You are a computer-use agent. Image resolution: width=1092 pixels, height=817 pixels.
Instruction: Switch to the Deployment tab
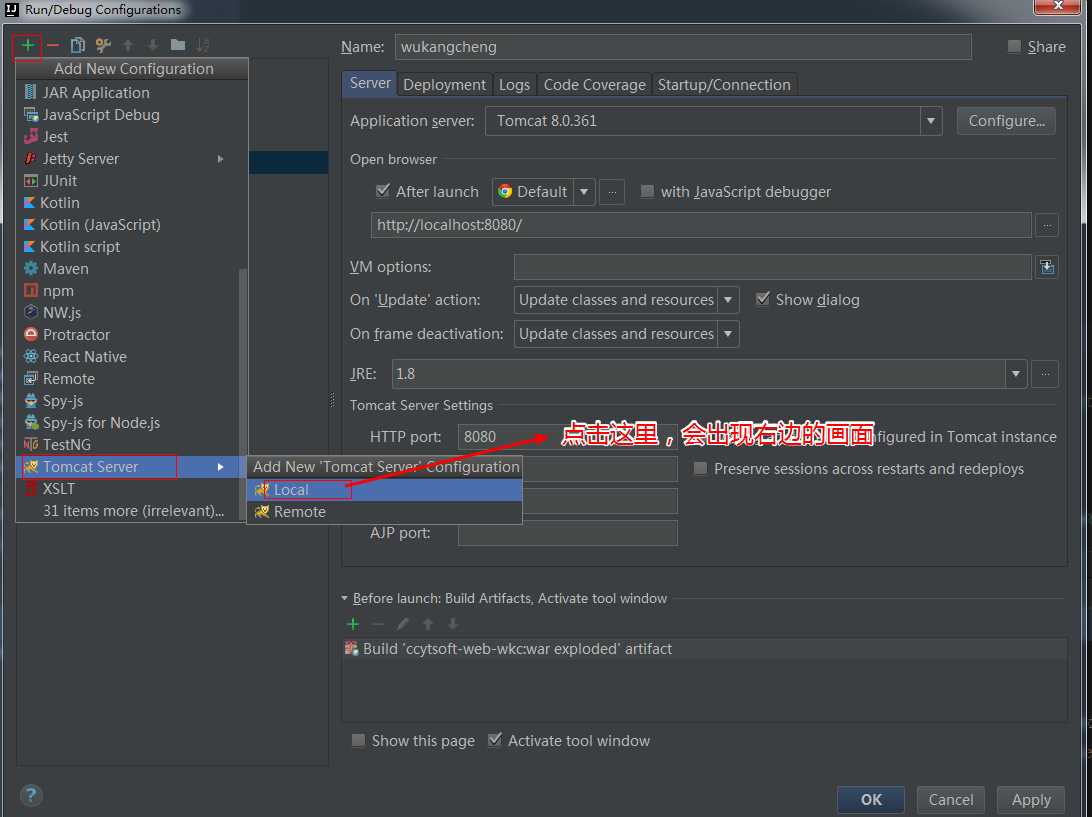coord(444,85)
